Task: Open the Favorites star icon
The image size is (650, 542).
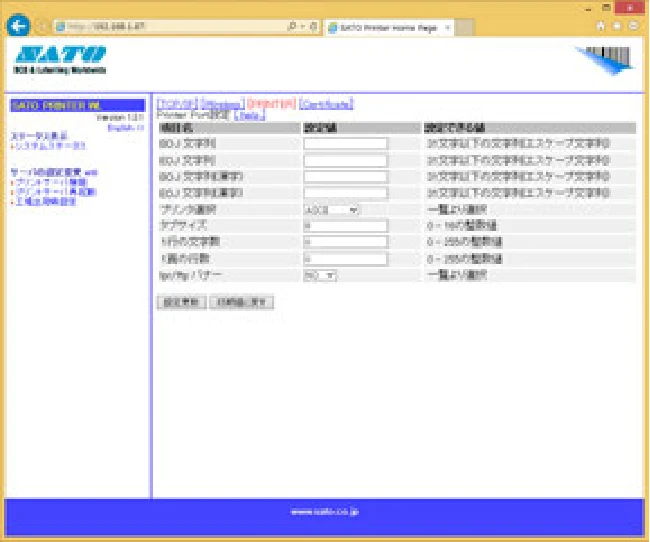Action: point(617,26)
